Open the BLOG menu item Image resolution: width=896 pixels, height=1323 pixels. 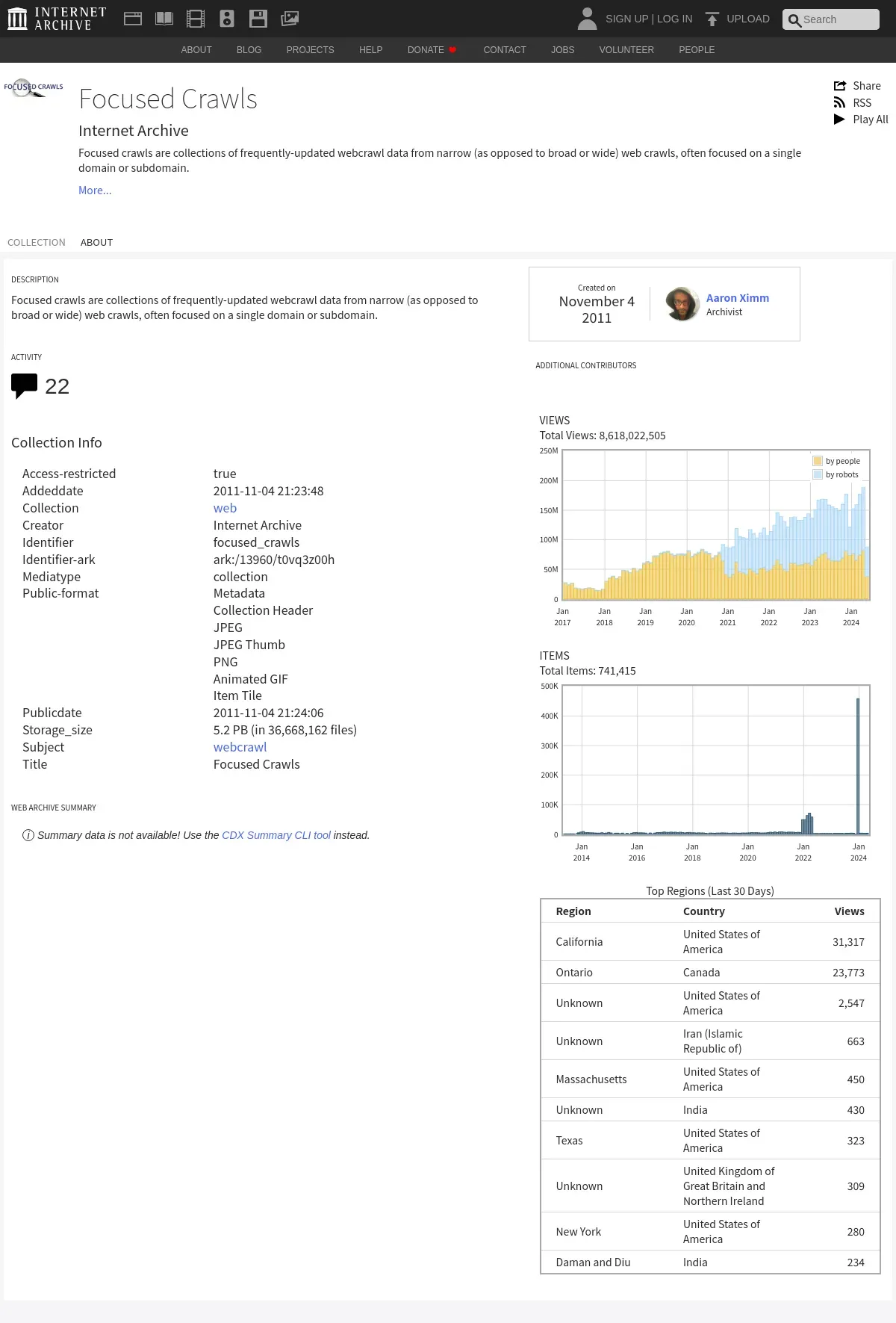tap(249, 50)
